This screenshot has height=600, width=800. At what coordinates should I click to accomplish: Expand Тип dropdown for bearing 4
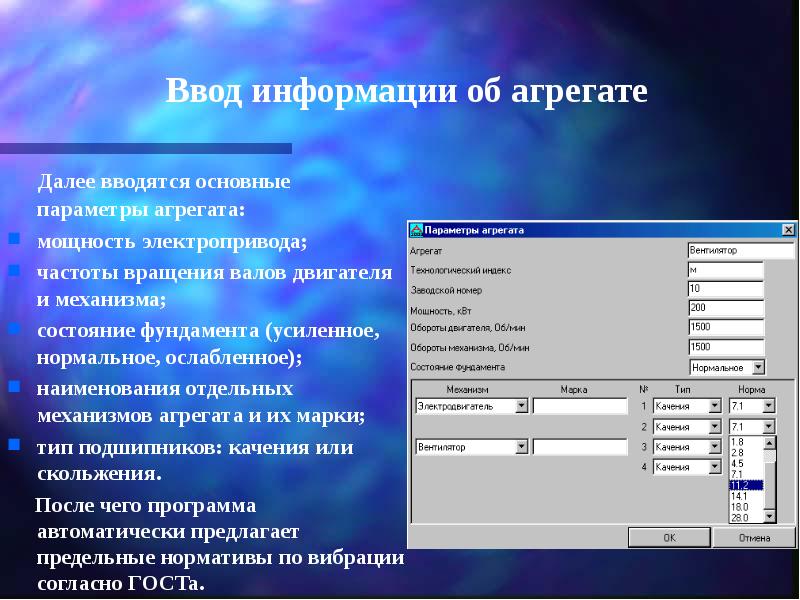point(714,467)
